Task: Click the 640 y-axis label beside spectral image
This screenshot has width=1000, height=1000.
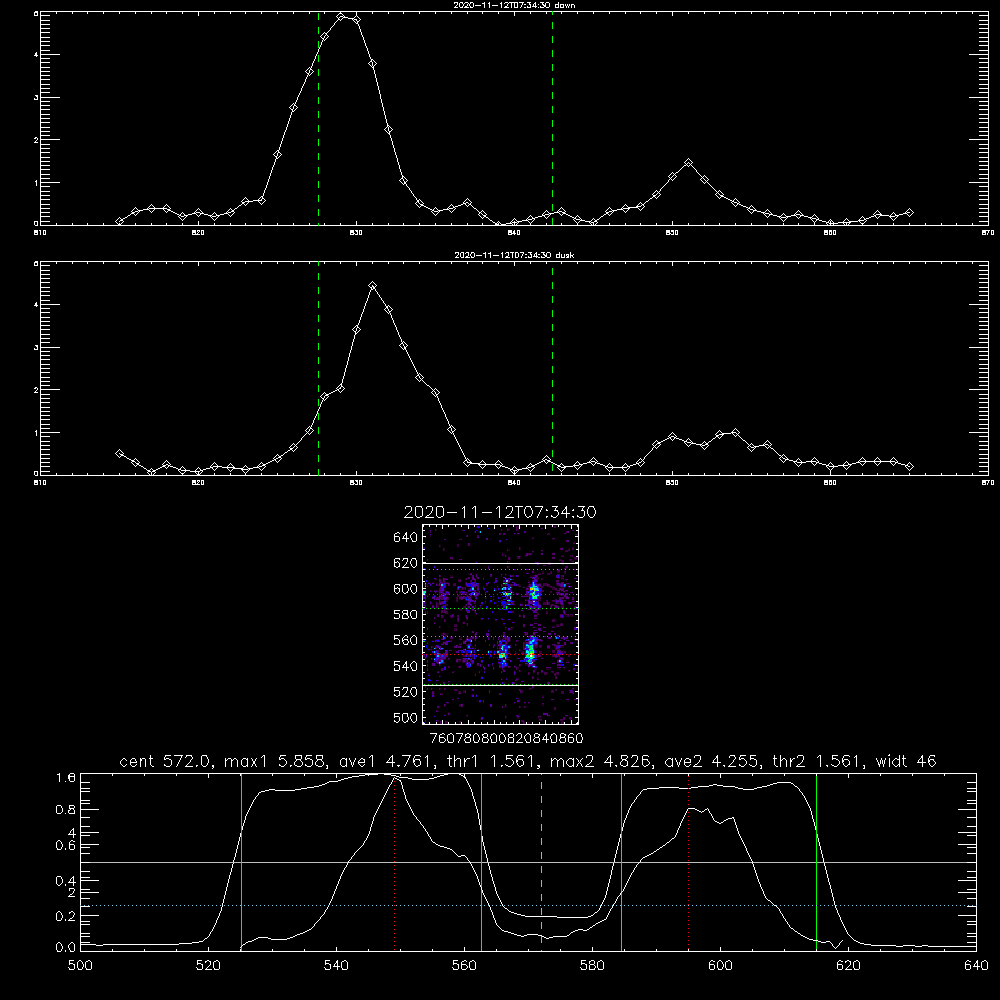Action: click(406, 538)
